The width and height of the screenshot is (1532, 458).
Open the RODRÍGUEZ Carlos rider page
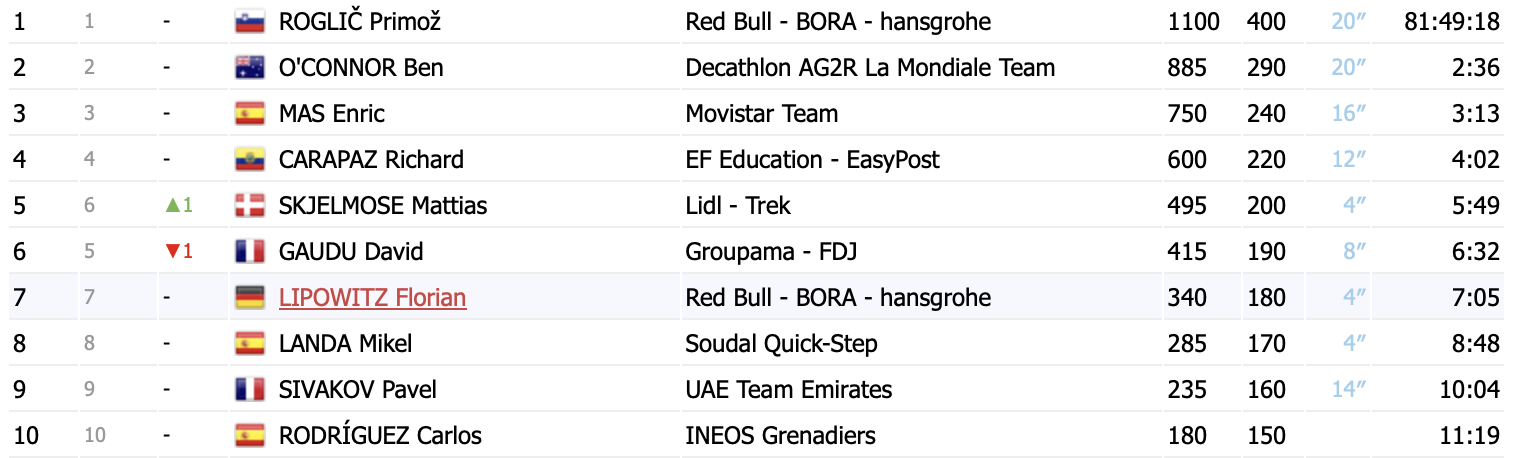(380, 436)
